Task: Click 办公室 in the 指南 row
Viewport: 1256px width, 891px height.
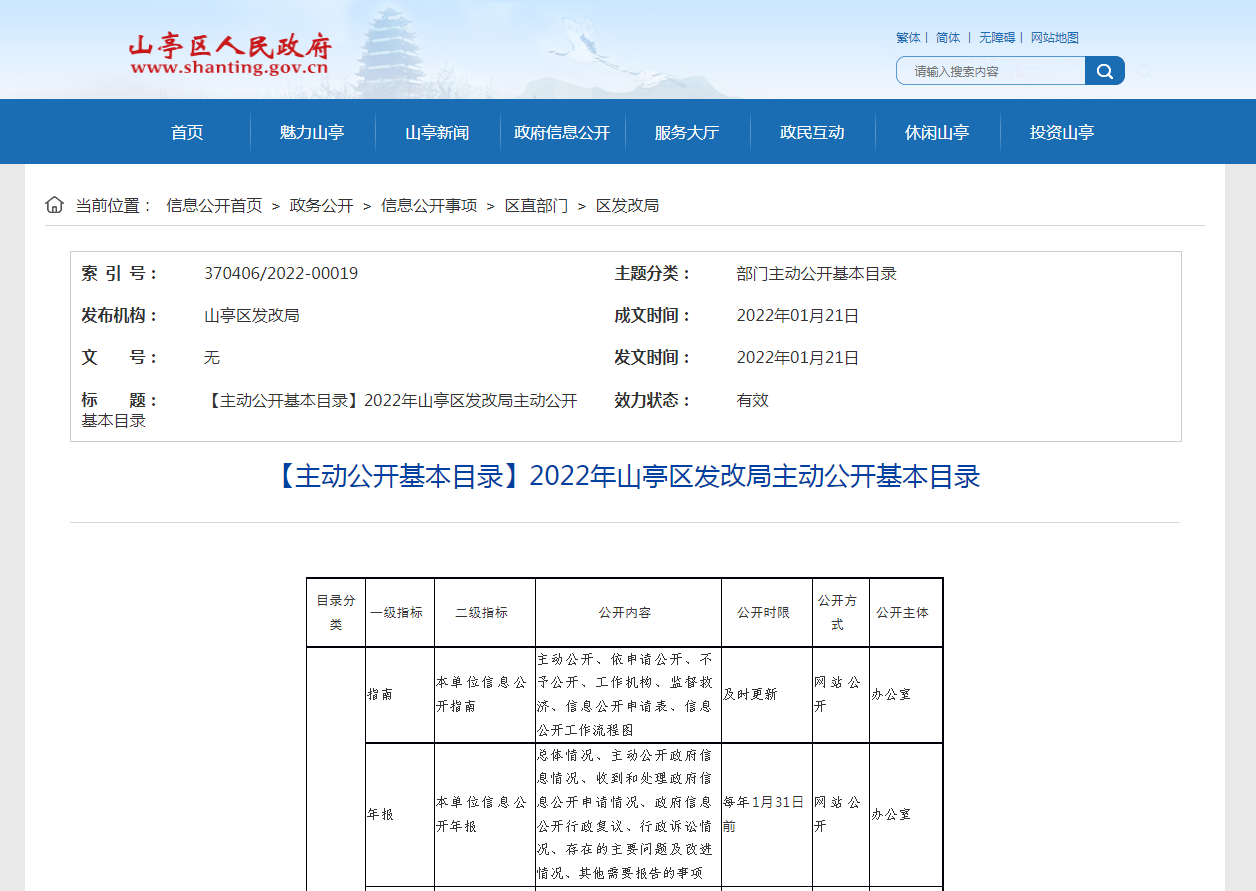Action: coord(906,694)
